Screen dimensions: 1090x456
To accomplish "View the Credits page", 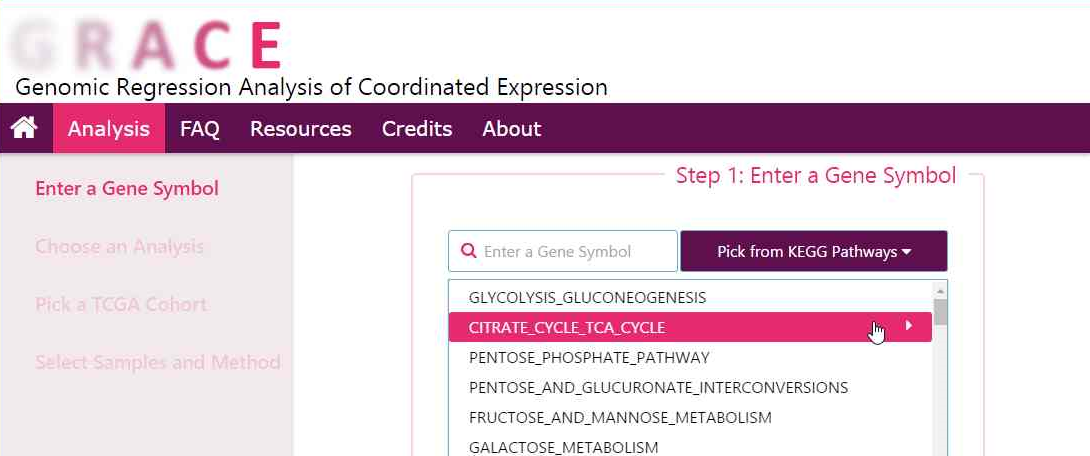I will tap(417, 129).
